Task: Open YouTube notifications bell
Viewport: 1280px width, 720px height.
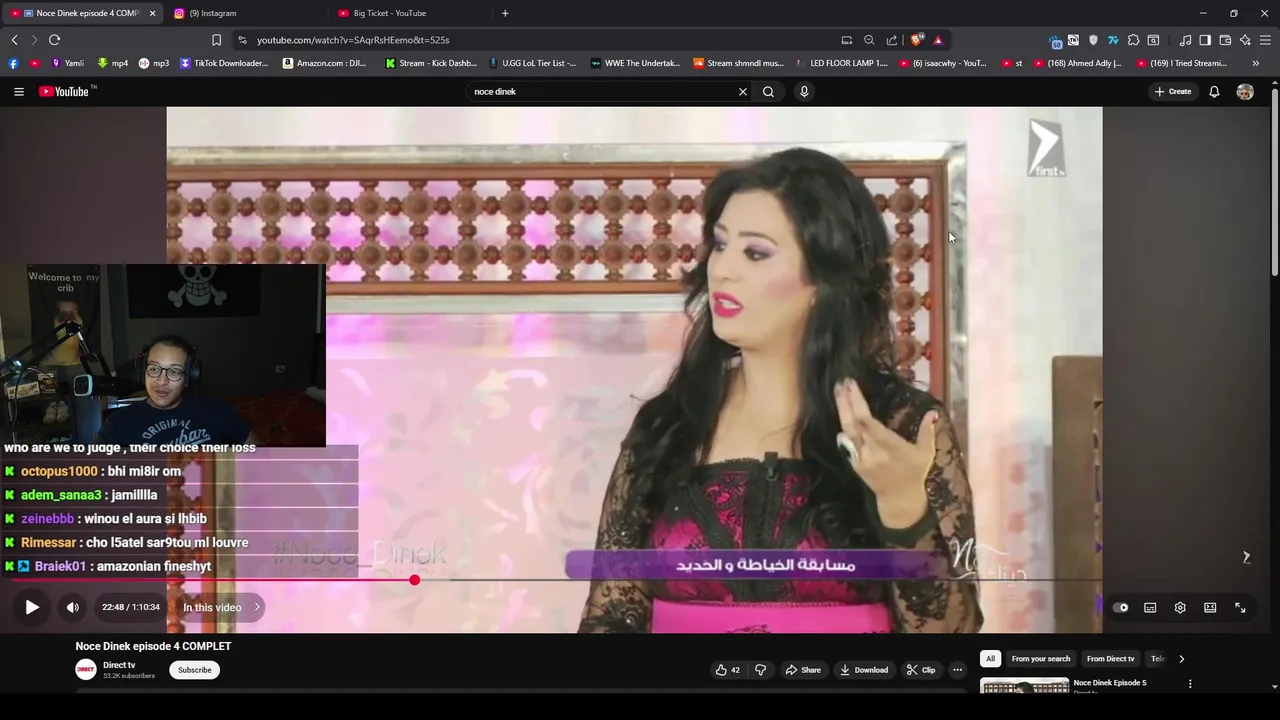Action: [x=1214, y=91]
